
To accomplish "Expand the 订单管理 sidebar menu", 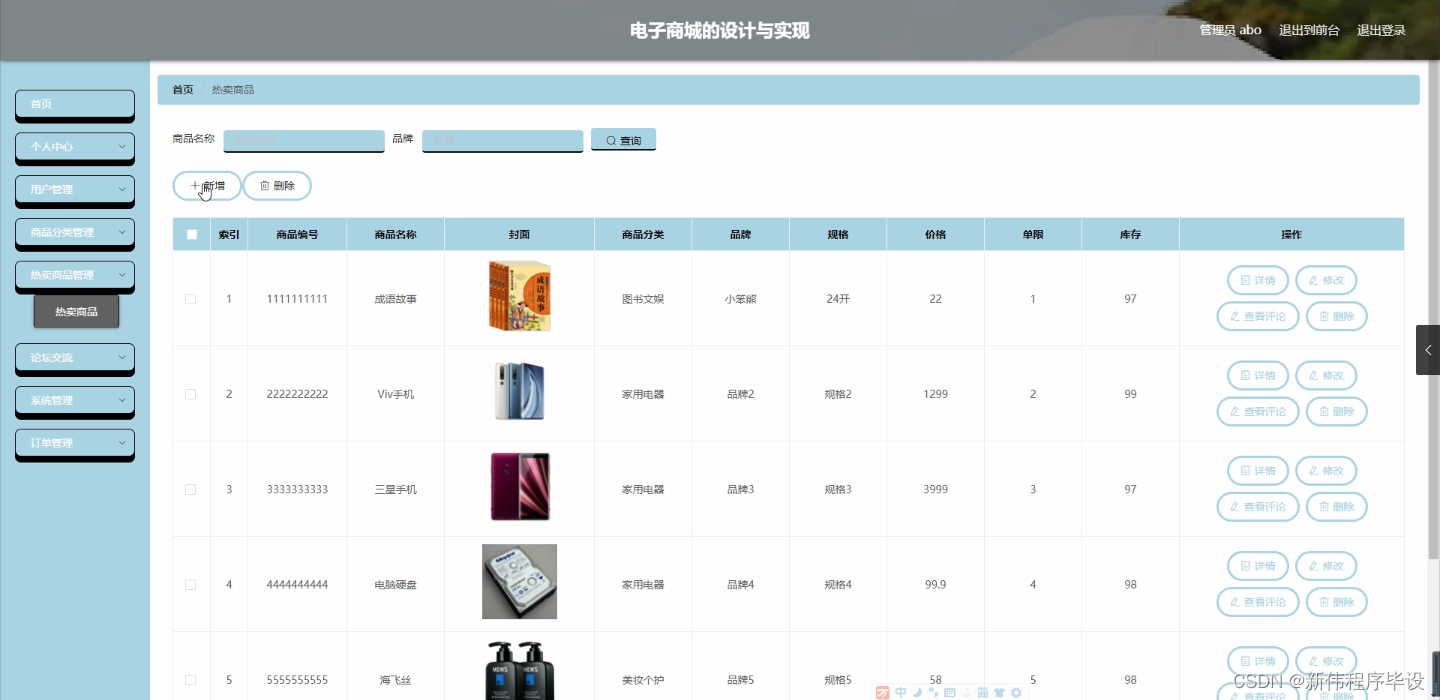I will [x=74, y=441].
